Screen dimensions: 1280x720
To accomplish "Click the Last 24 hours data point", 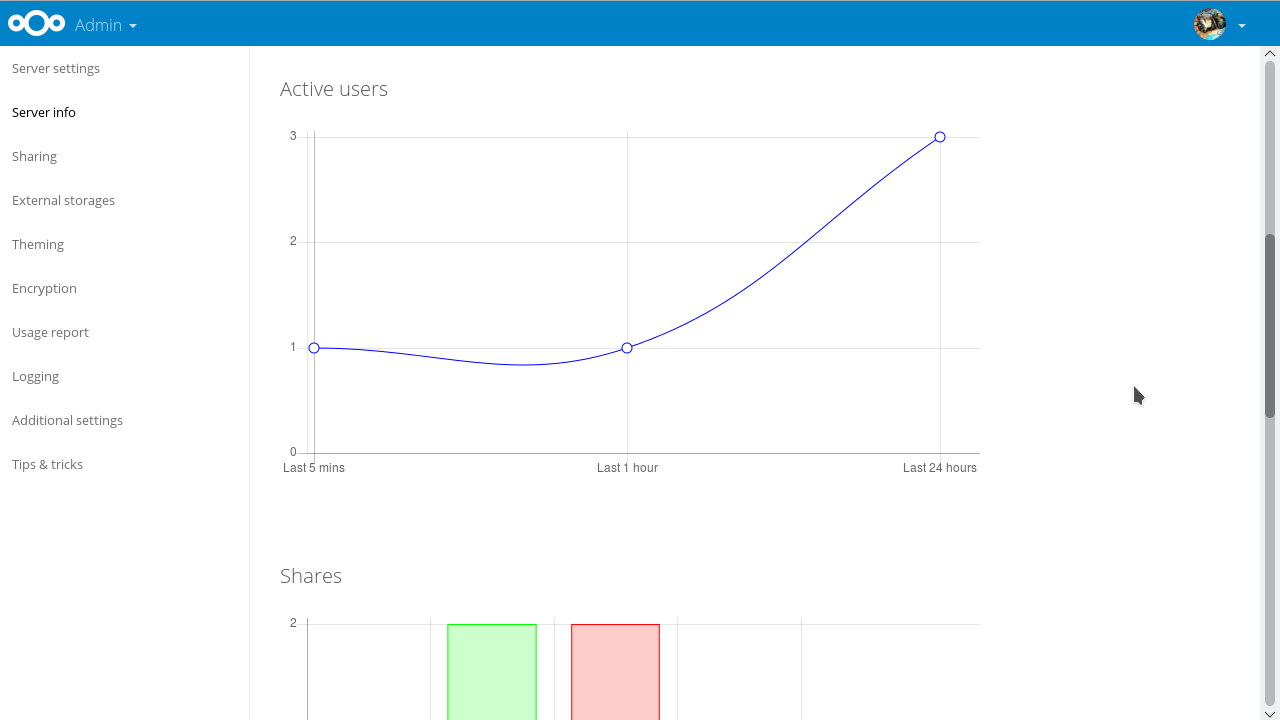I will point(940,137).
